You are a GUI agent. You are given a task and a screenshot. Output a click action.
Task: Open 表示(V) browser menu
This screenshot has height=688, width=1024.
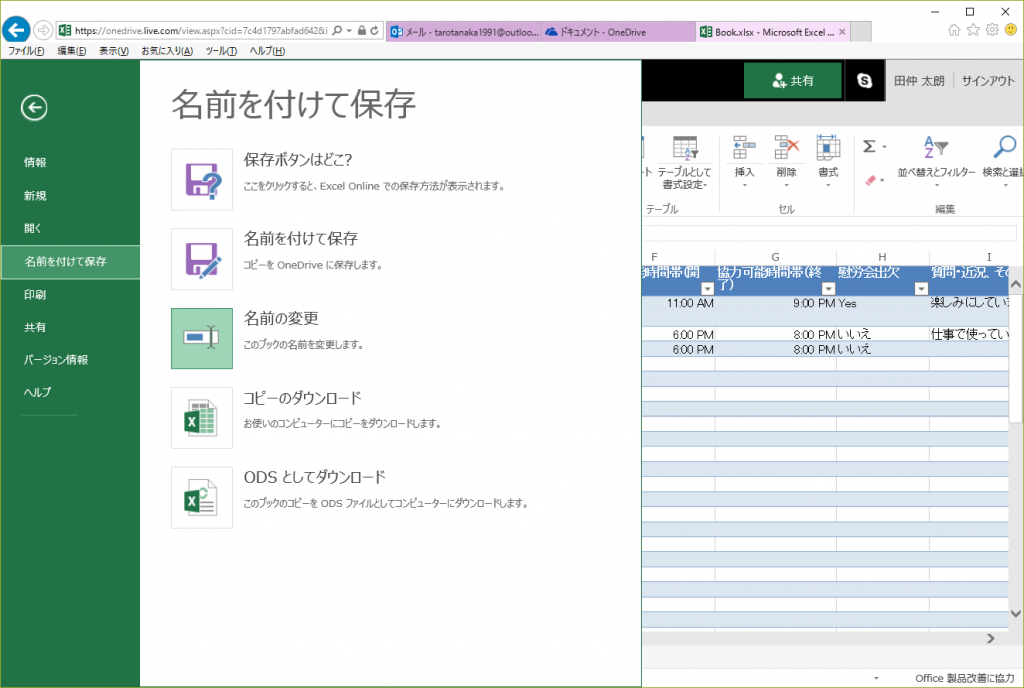point(114,51)
